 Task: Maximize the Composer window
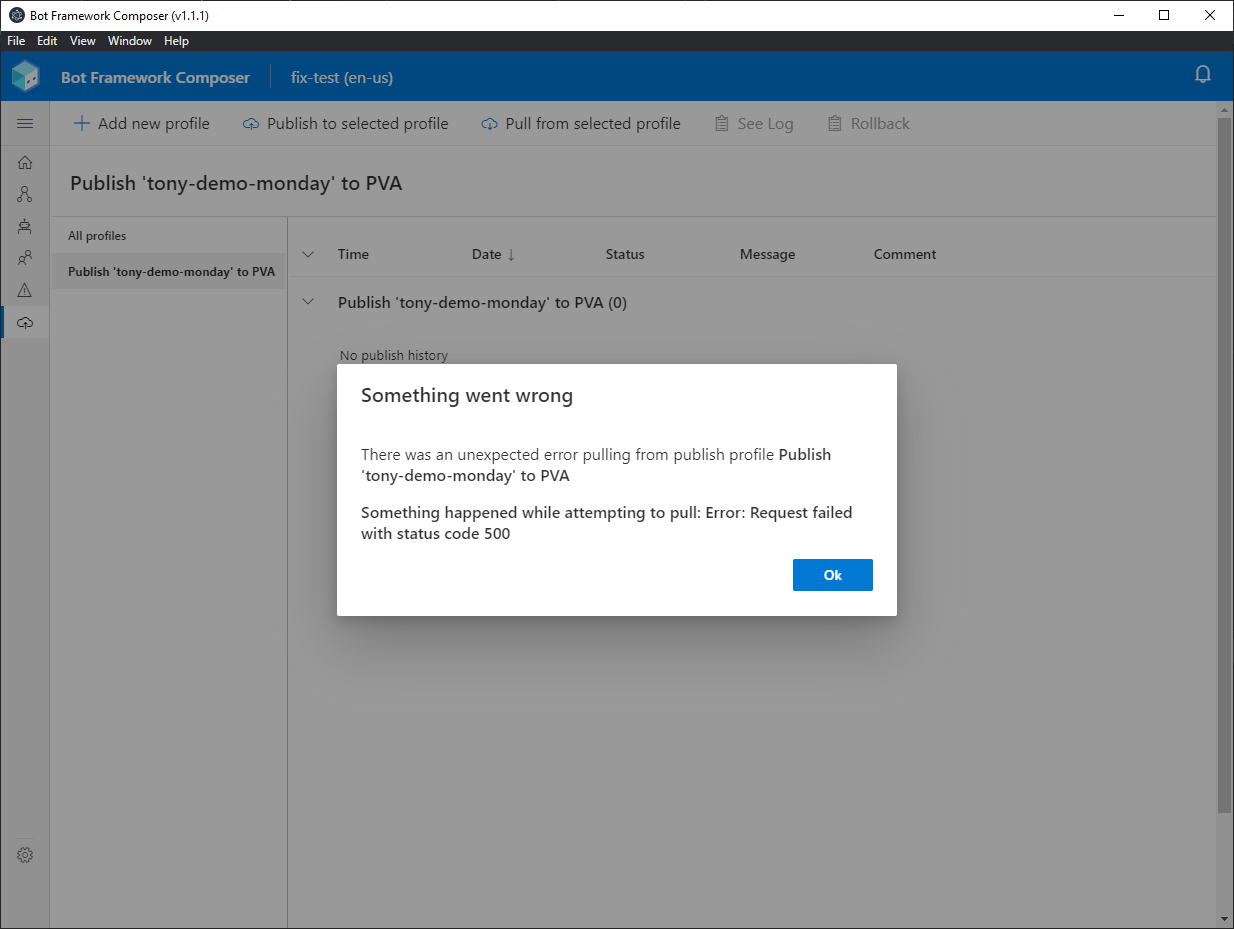click(1164, 15)
